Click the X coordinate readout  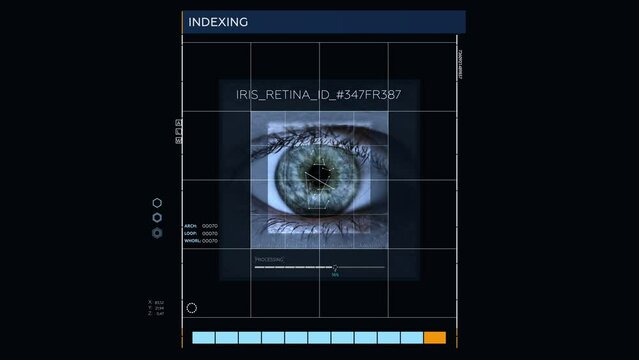(x=156, y=303)
